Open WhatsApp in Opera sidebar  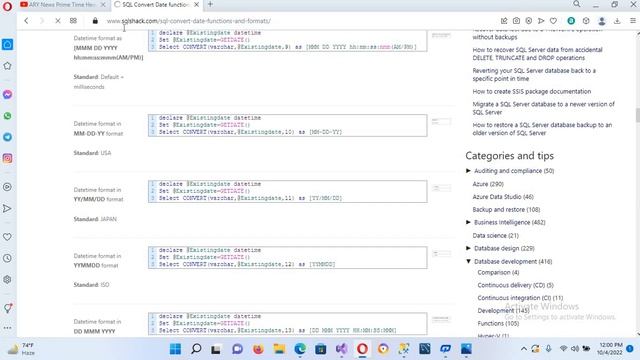(x=7, y=116)
